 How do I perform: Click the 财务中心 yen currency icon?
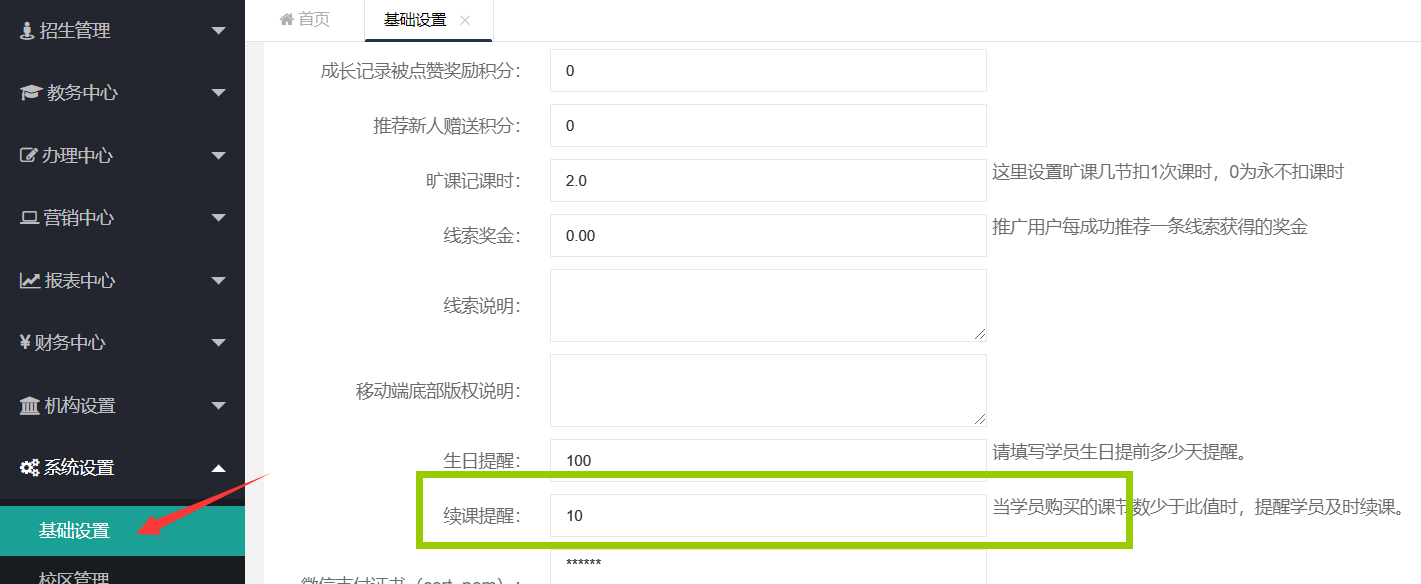(26, 343)
